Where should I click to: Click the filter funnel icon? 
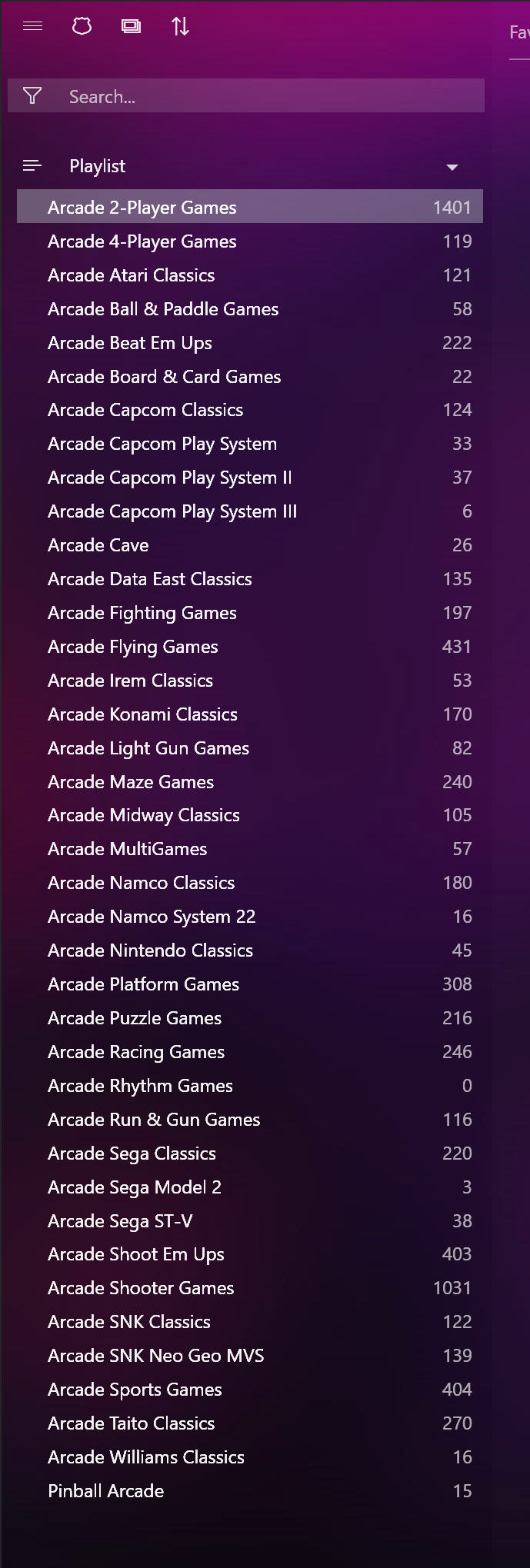pyautogui.click(x=32, y=95)
